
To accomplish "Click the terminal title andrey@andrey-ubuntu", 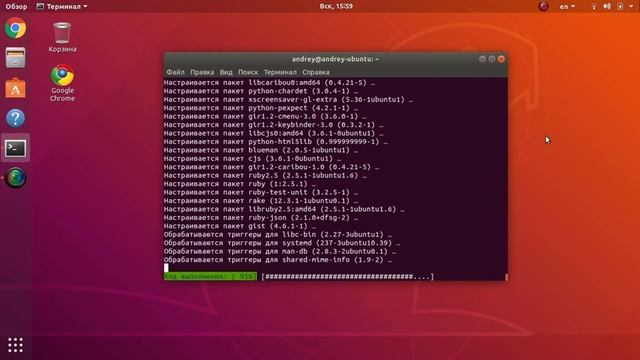I will tap(335, 59).
